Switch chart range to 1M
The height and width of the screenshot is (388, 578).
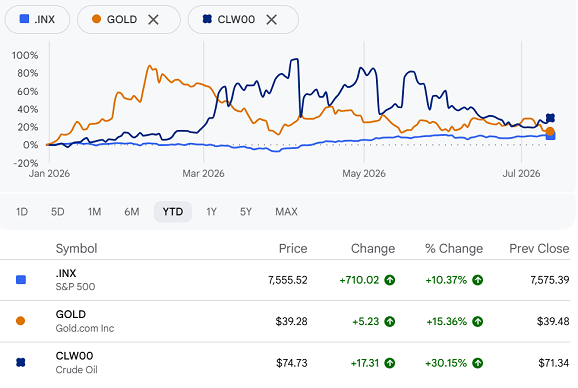point(94,212)
